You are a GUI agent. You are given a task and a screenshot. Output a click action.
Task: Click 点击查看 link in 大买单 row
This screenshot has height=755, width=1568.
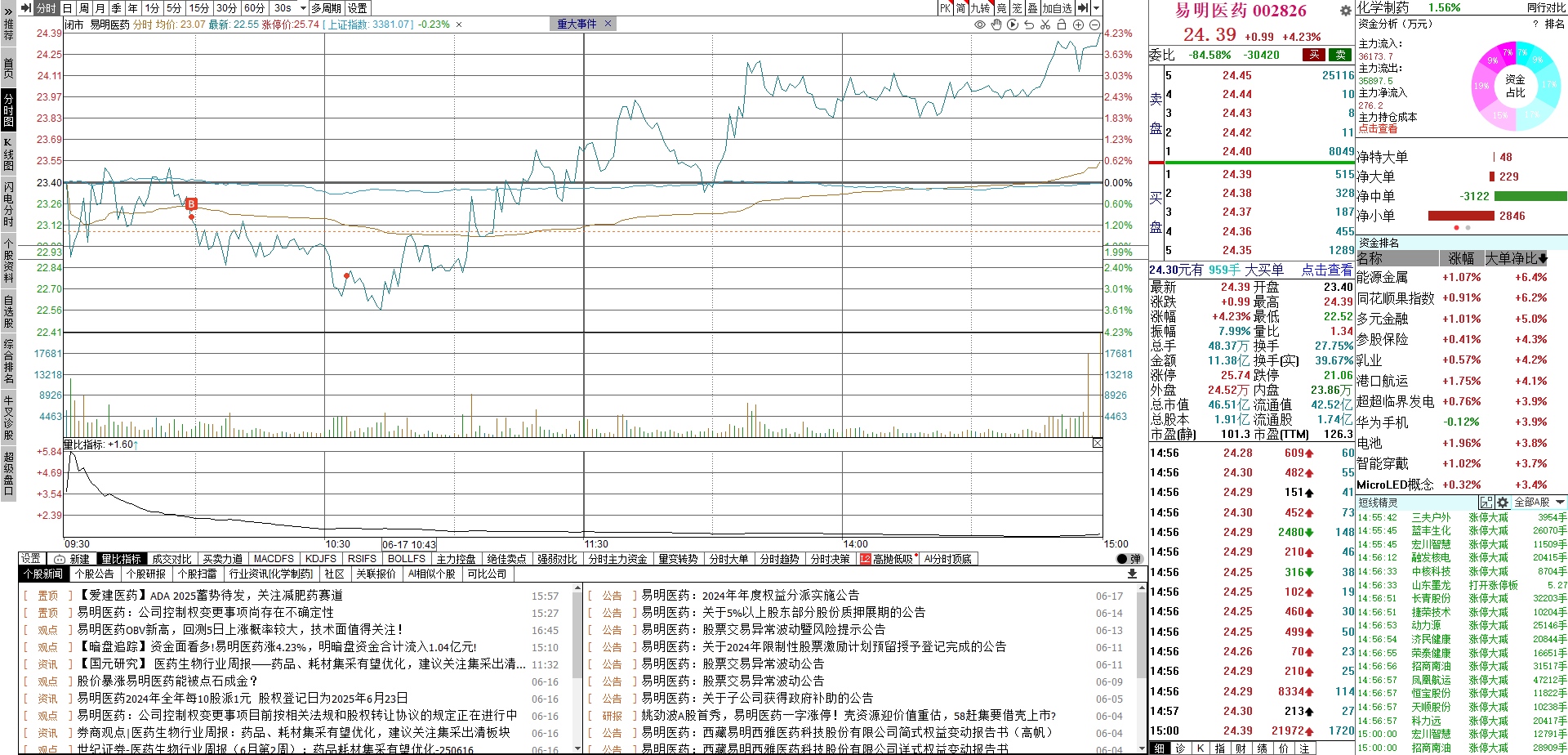1327,270
